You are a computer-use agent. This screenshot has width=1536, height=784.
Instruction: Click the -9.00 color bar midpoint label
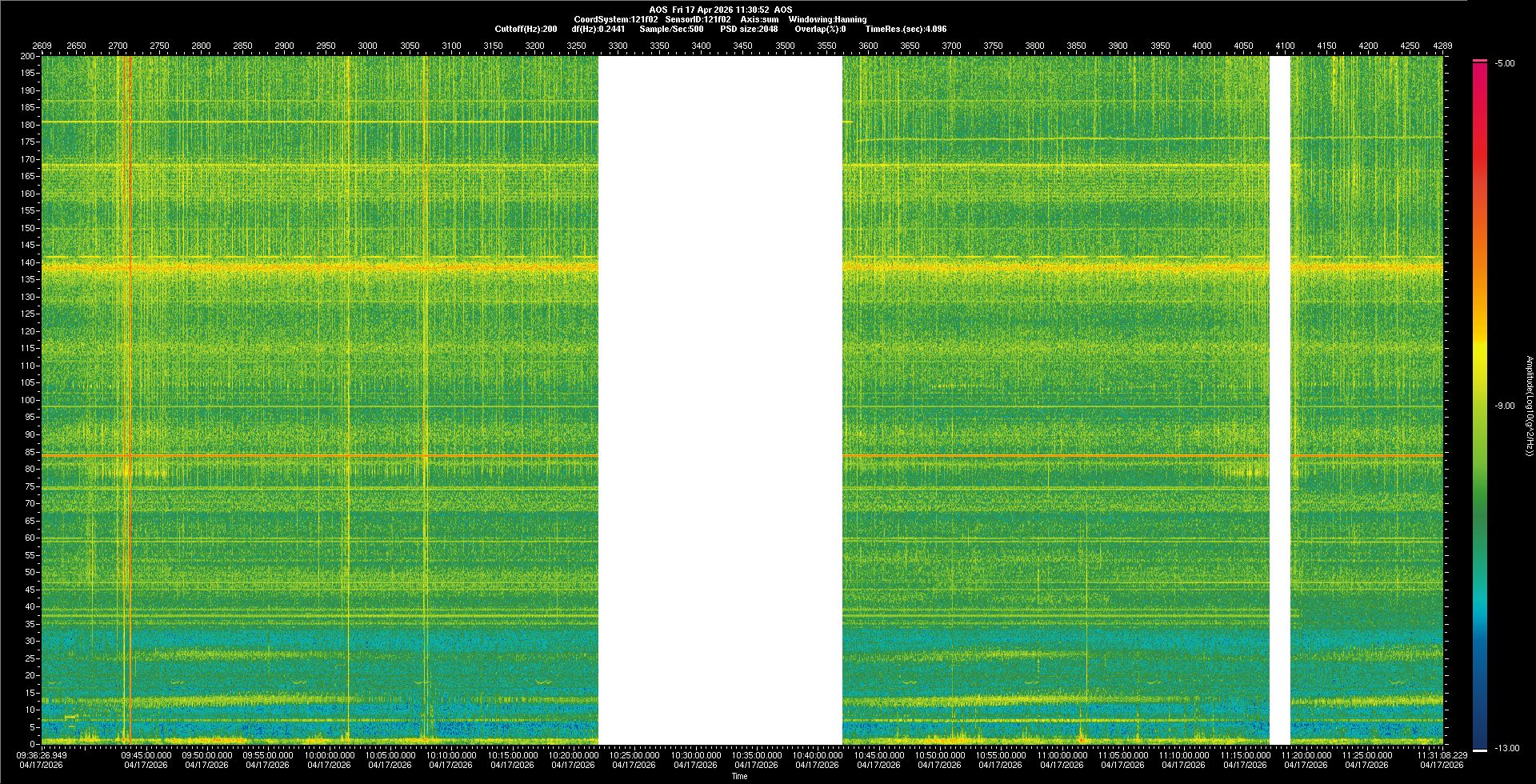(x=1505, y=406)
